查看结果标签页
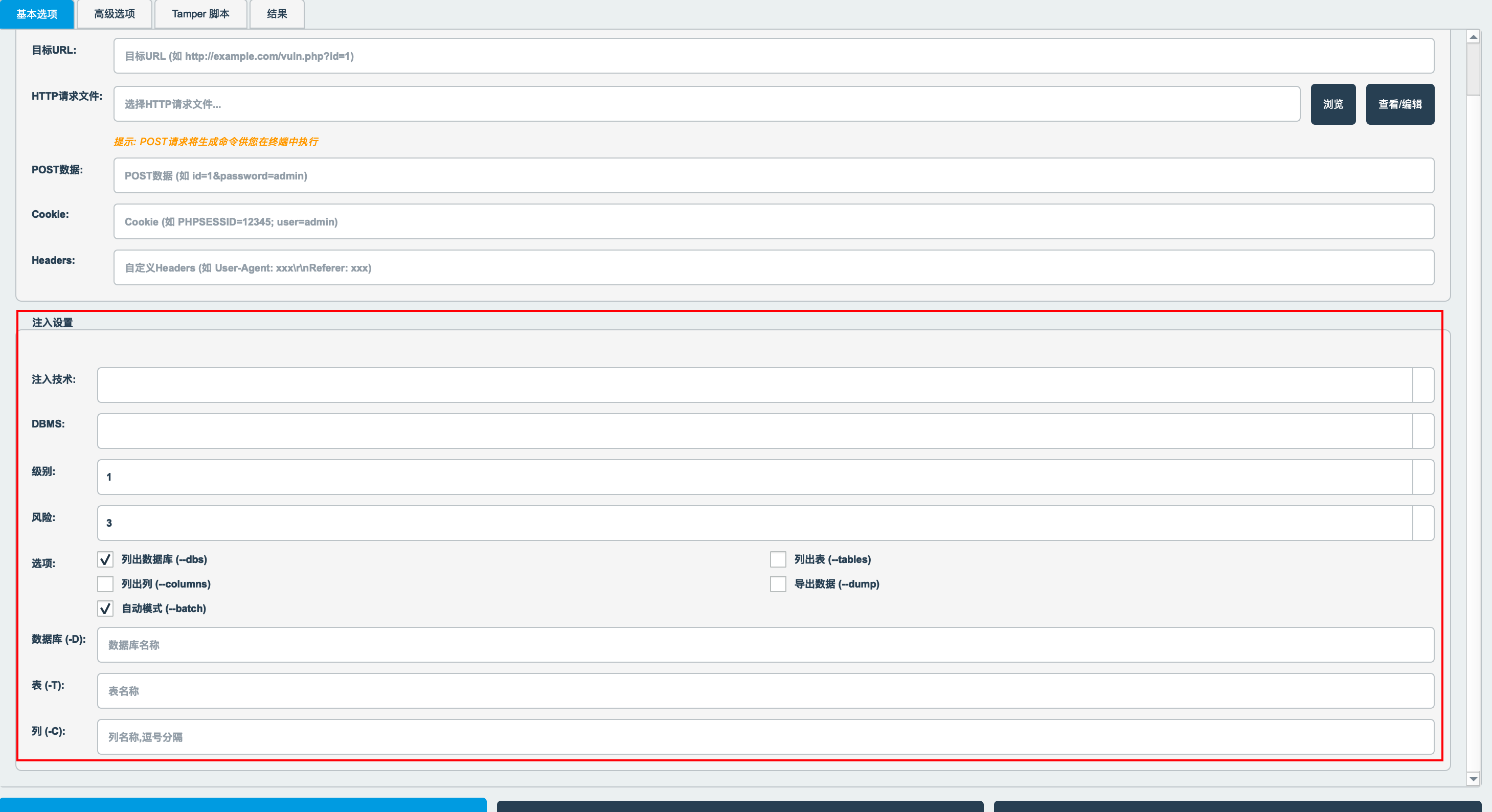This screenshot has width=1492, height=812. [x=276, y=14]
